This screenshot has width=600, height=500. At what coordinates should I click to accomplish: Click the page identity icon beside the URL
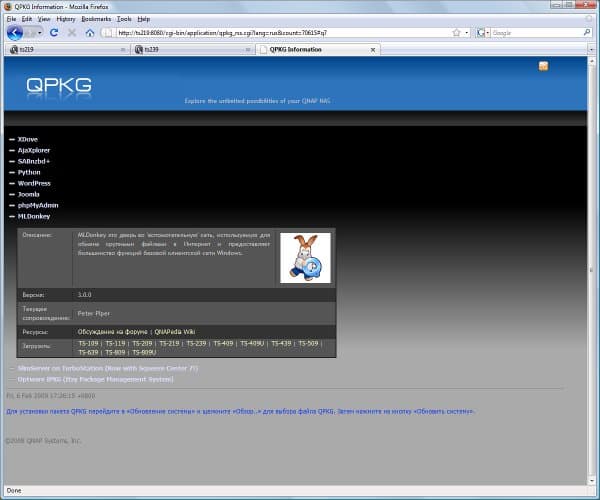[x=108, y=33]
